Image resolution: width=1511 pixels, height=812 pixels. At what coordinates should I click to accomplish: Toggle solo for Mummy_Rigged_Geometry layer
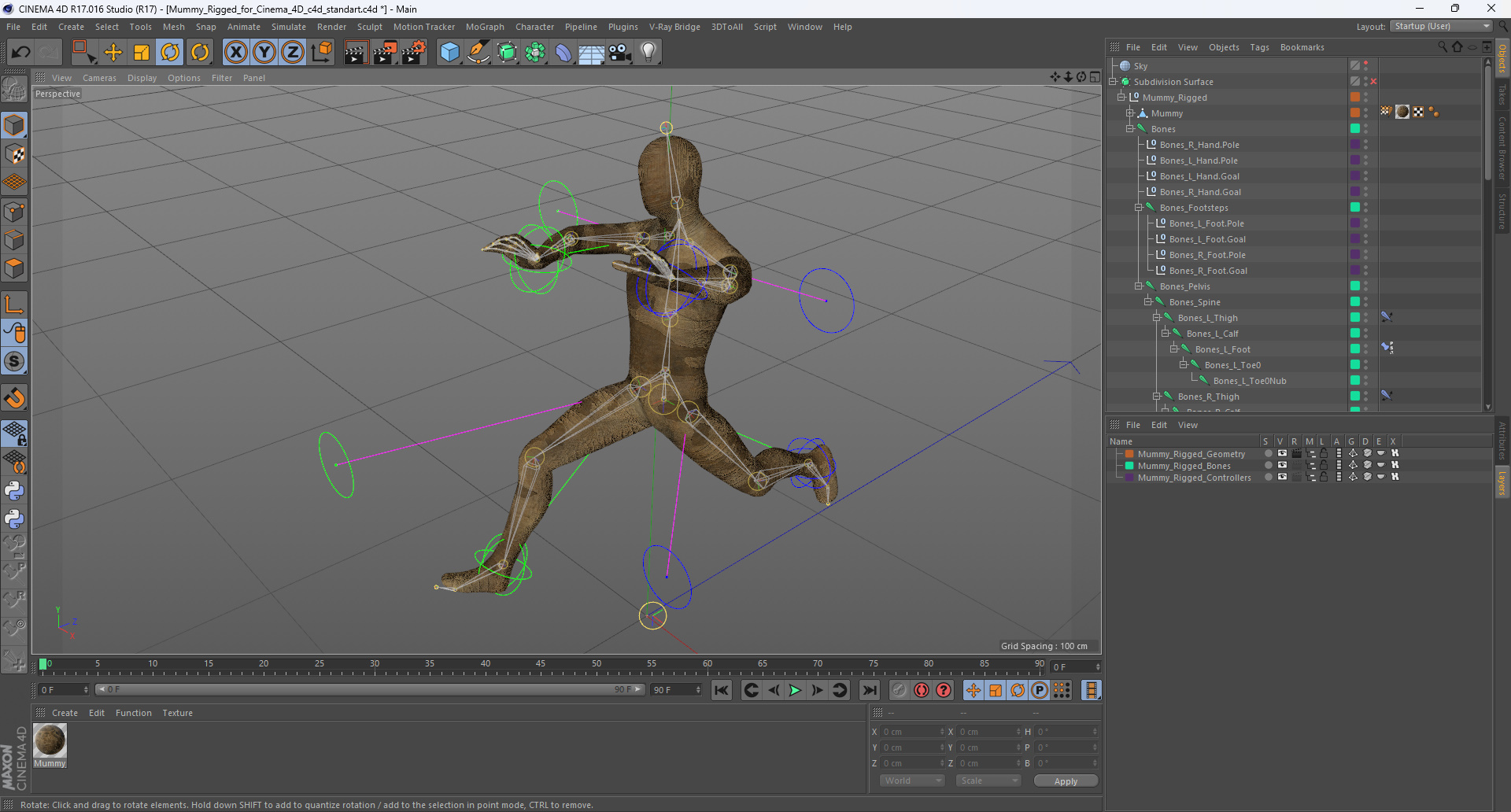(x=1268, y=453)
